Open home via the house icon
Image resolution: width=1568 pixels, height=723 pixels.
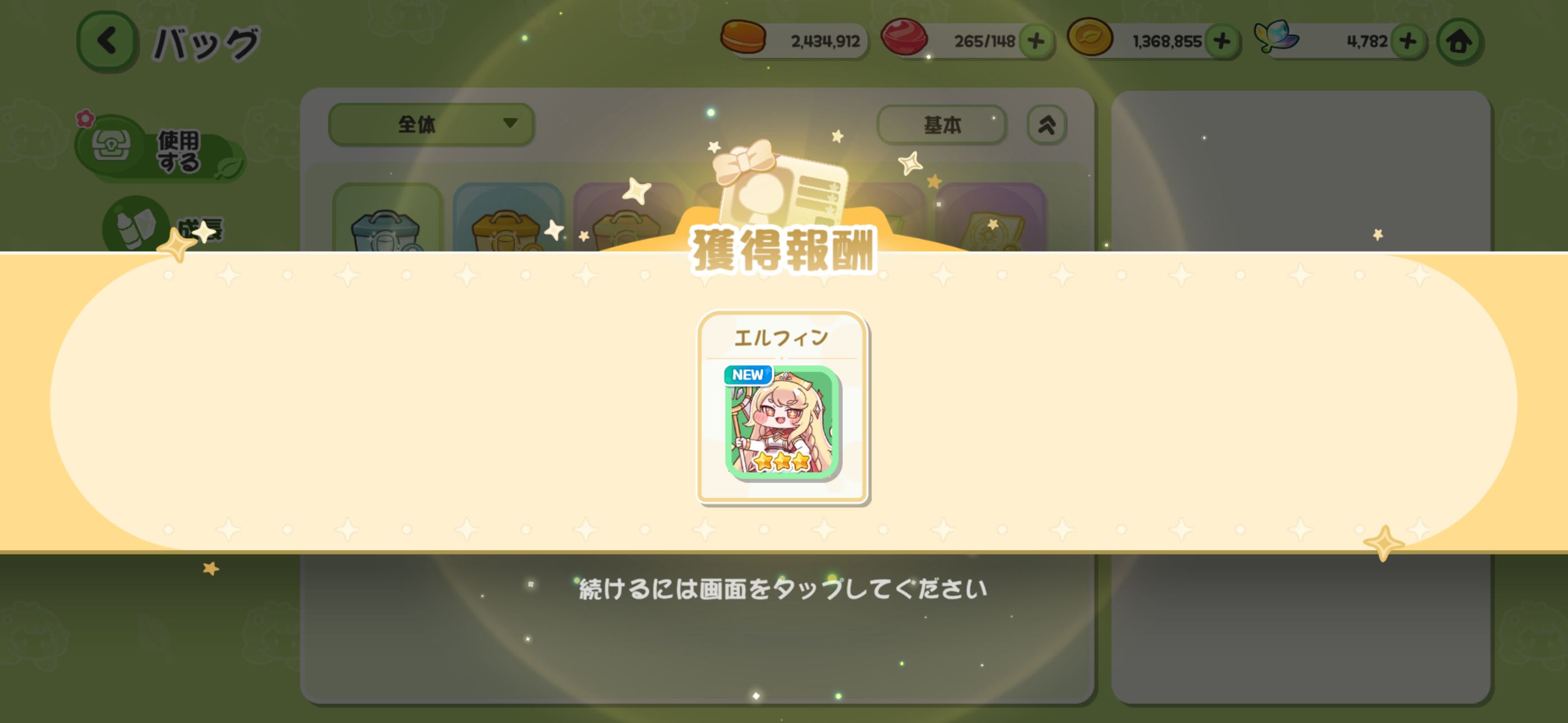pos(1459,41)
